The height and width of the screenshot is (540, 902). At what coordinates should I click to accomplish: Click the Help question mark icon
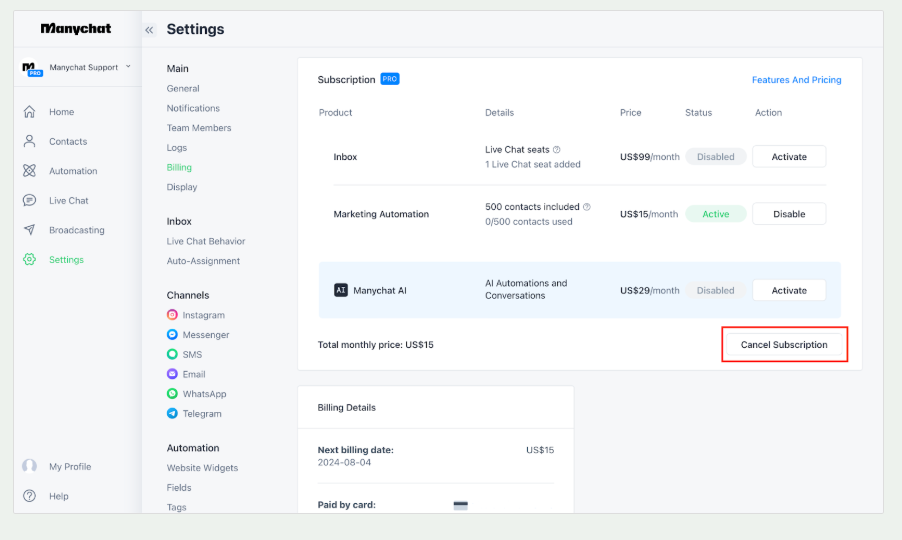29,496
